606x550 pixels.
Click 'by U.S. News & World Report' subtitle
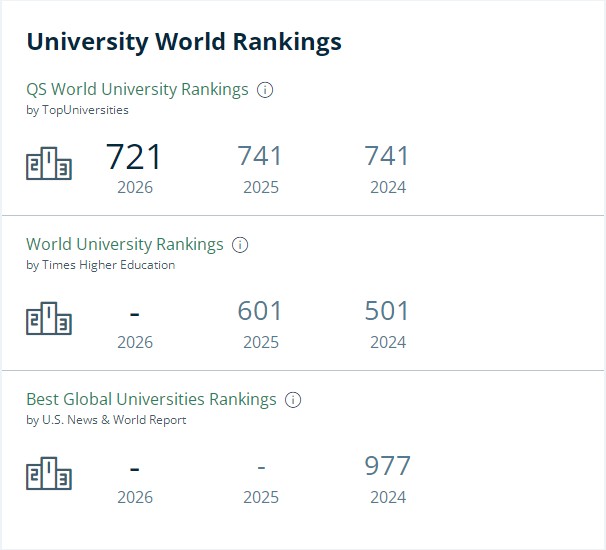[x=106, y=420]
